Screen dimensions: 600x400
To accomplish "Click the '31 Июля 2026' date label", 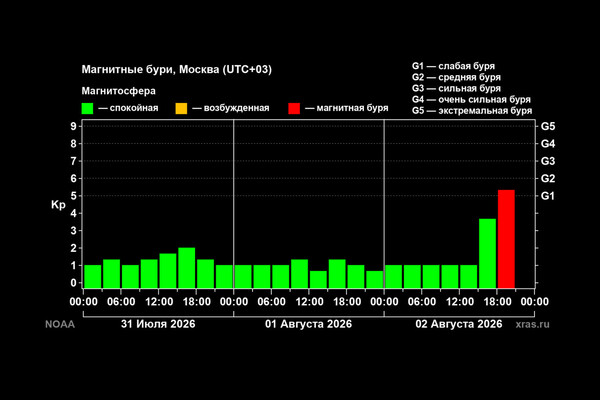I will (x=158, y=324).
